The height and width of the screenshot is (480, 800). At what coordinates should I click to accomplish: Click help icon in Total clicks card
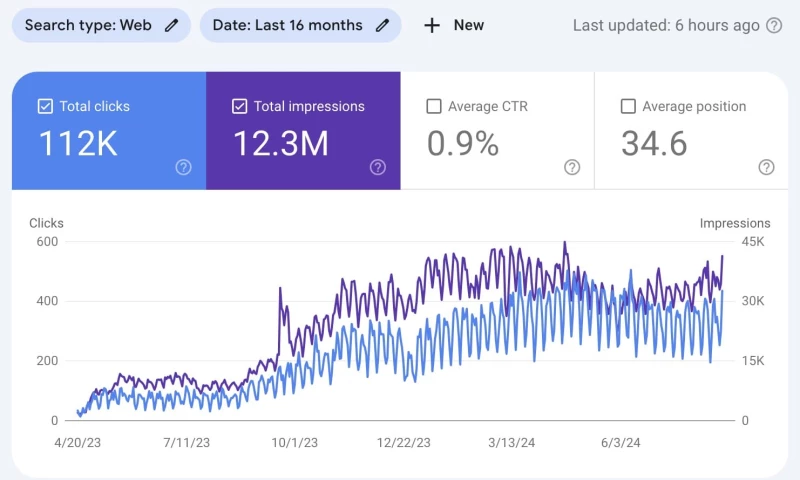183,167
